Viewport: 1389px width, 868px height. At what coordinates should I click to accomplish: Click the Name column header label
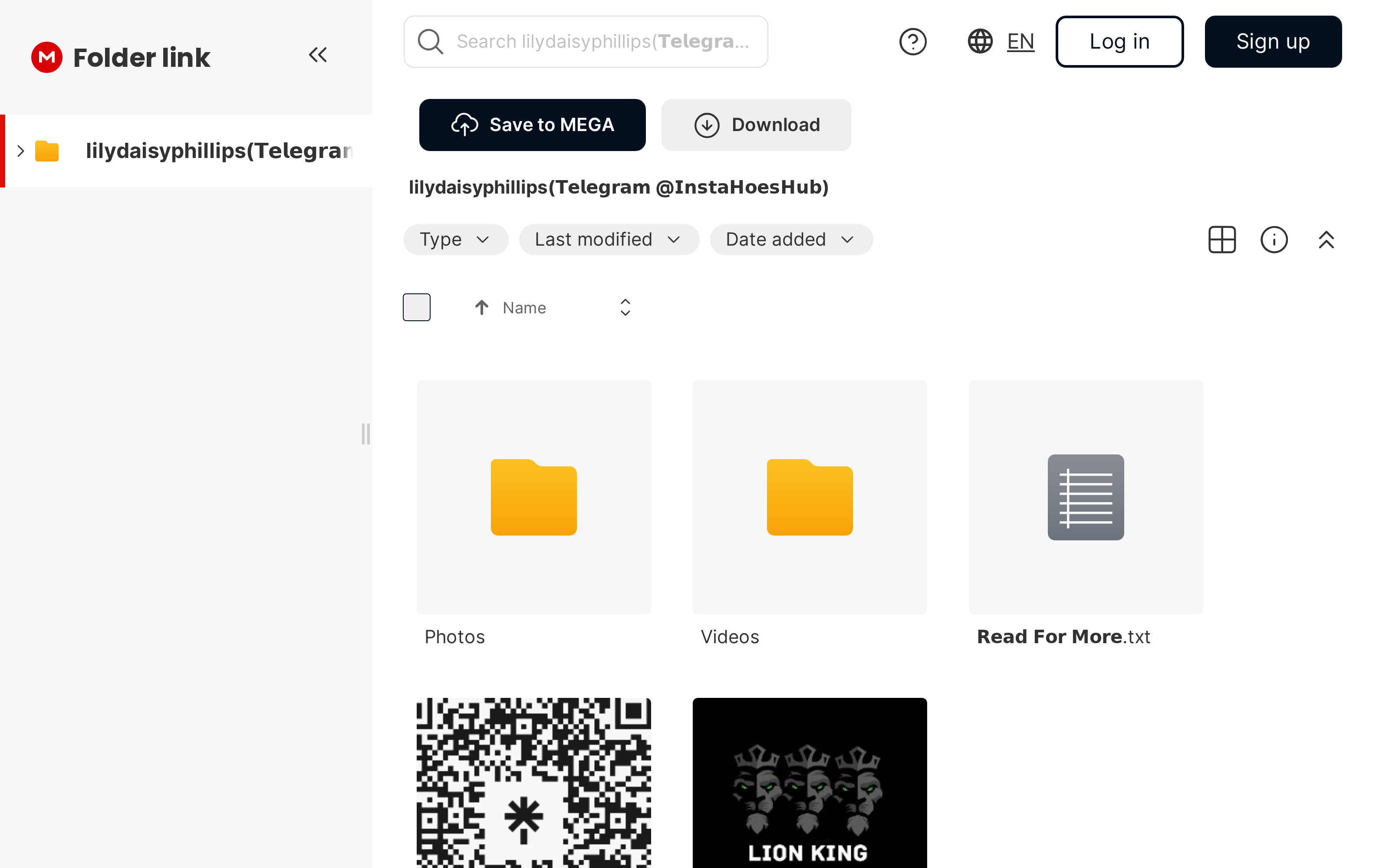pos(524,308)
